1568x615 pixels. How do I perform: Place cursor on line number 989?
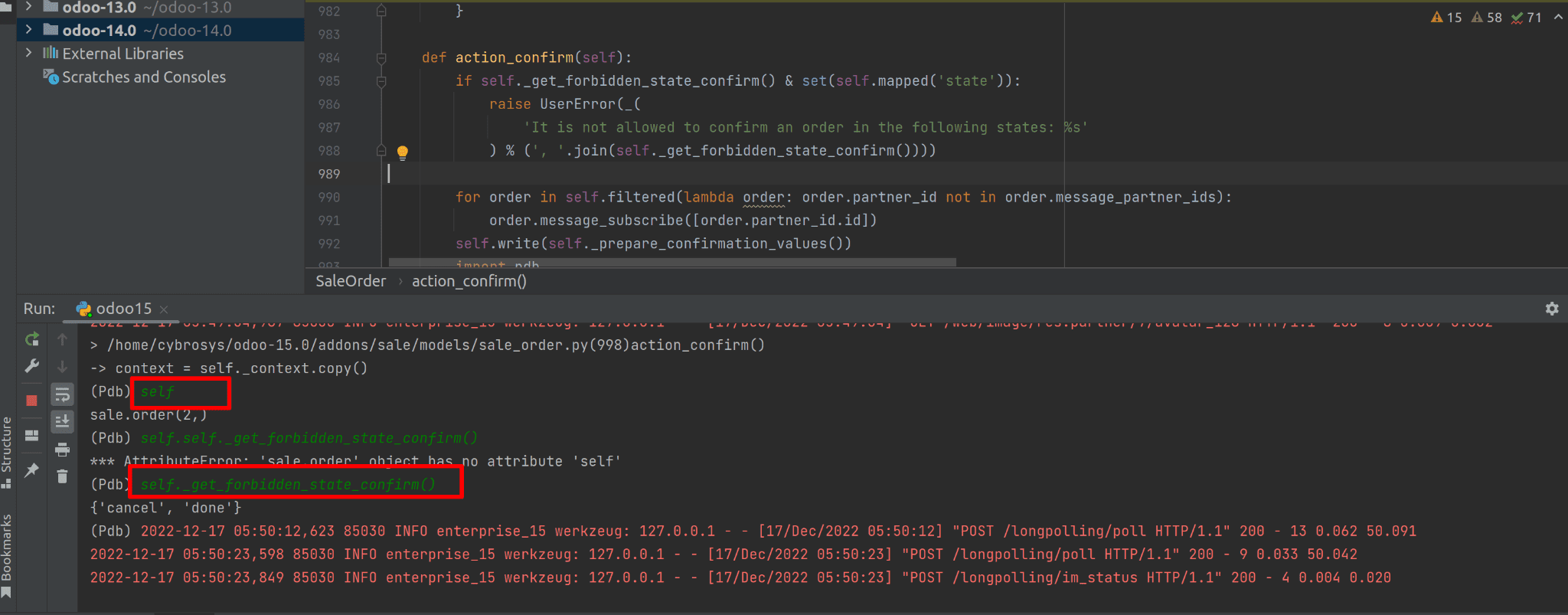[329, 174]
